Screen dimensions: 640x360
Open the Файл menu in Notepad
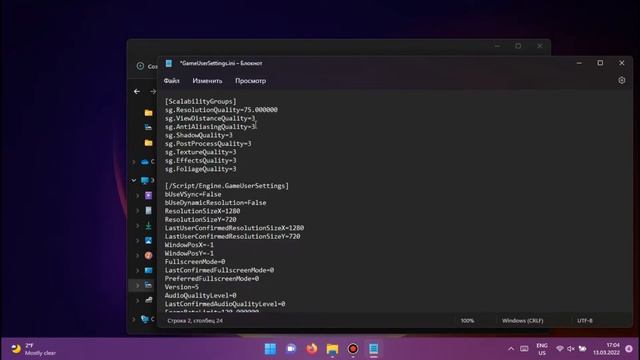[x=171, y=81]
